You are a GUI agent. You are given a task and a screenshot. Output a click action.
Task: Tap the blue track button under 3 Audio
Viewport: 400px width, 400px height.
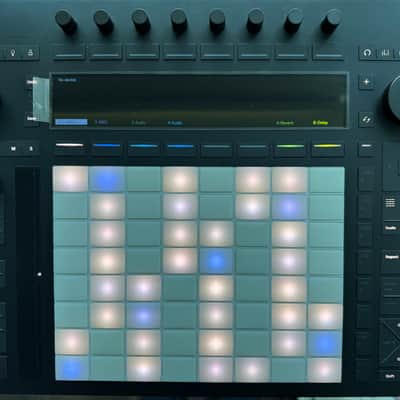pyautogui.click(x=143, y=148)
